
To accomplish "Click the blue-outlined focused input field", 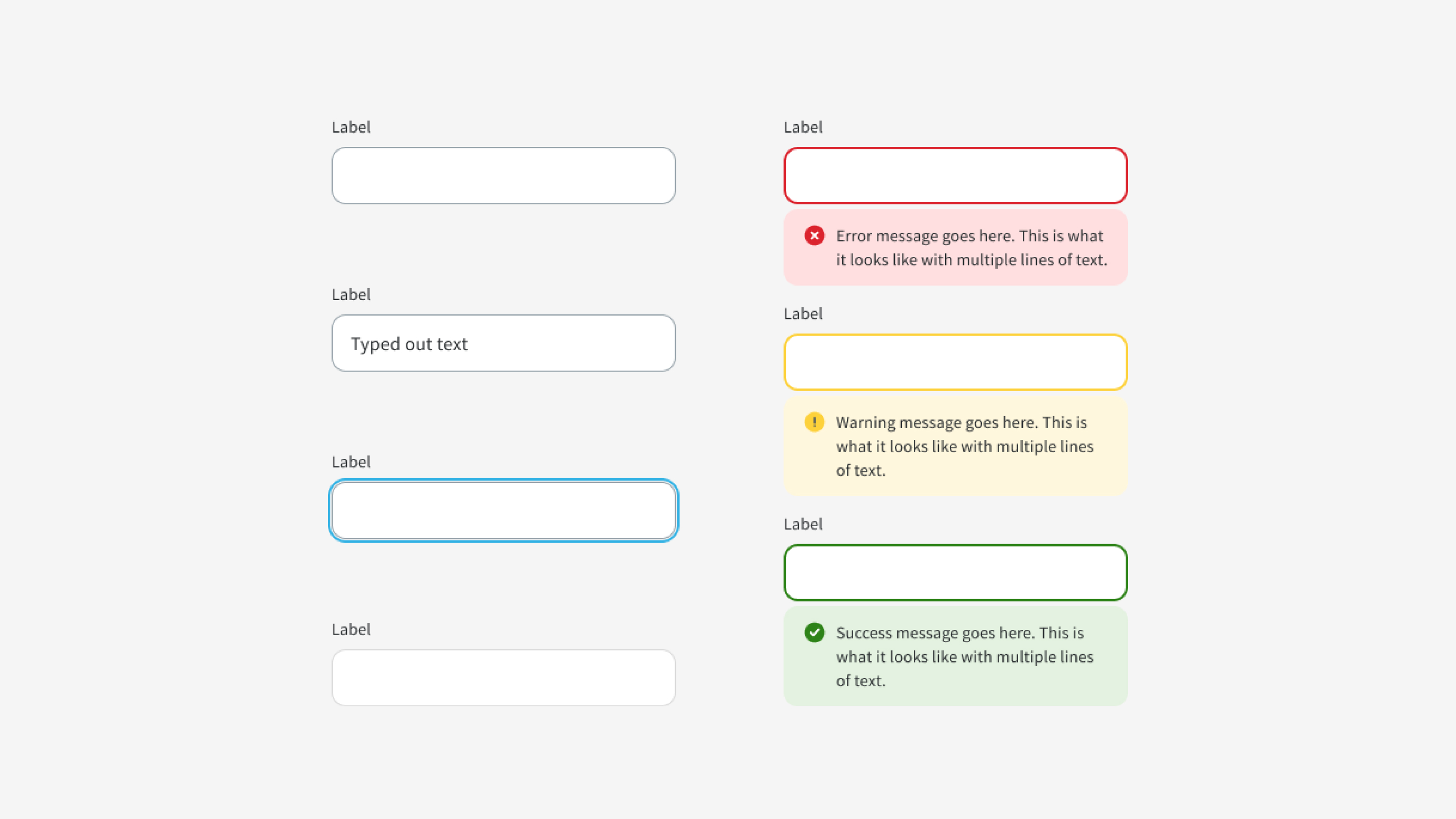I will click(x=504, y=510).
